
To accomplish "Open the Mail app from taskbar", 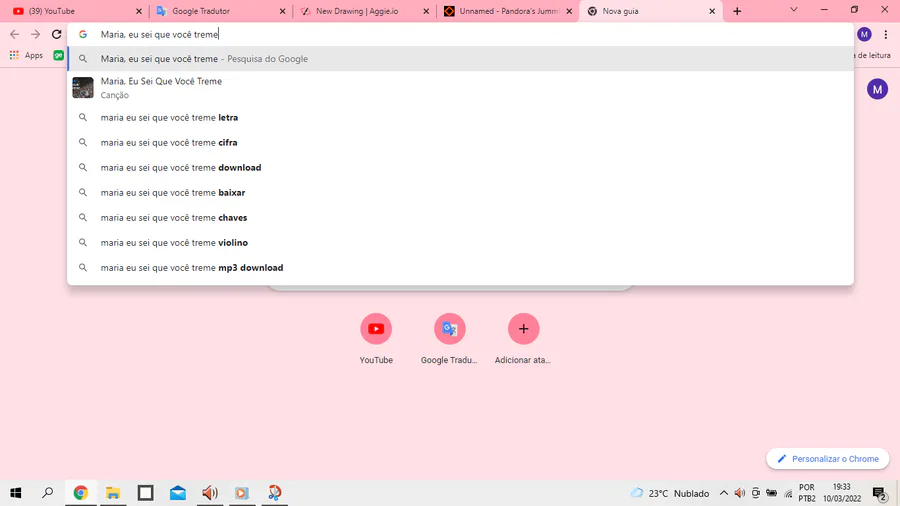I will 177,493.
